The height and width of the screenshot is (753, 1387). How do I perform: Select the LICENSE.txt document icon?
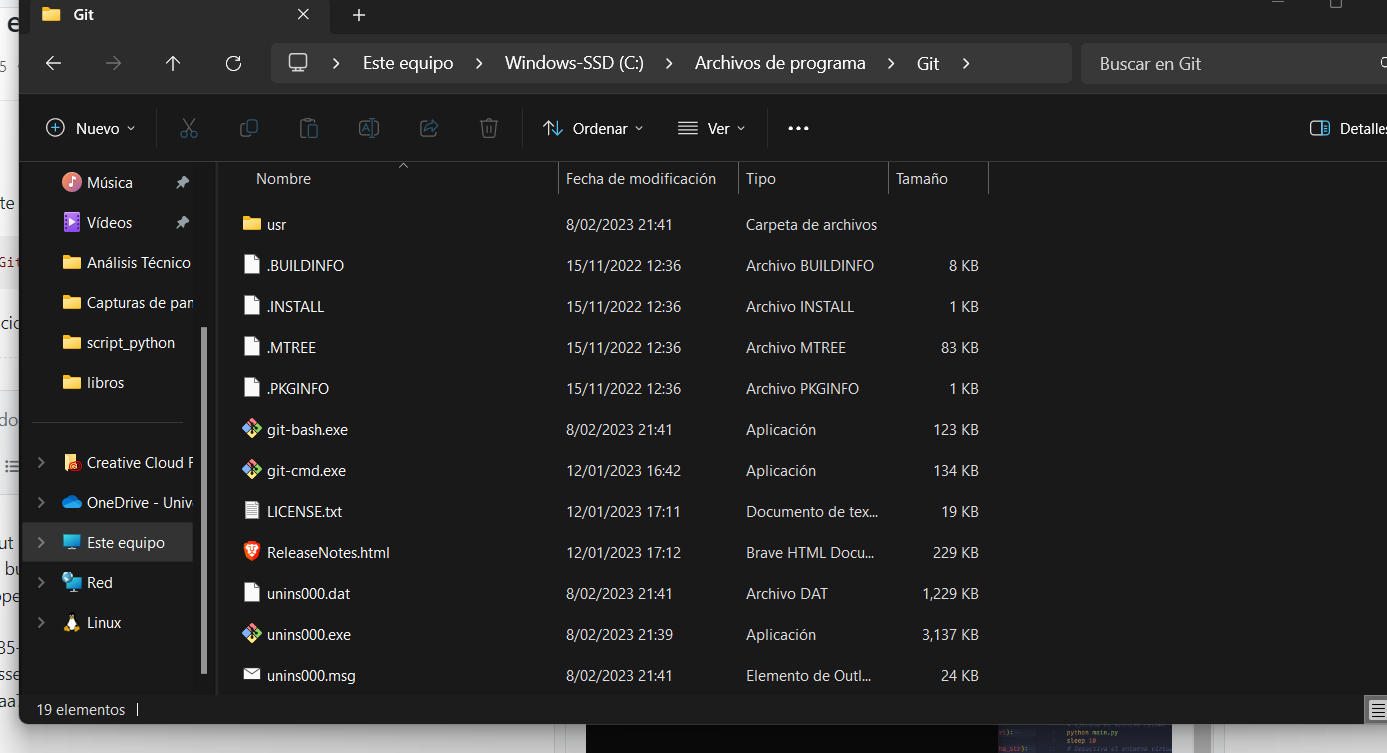[252, 511]
